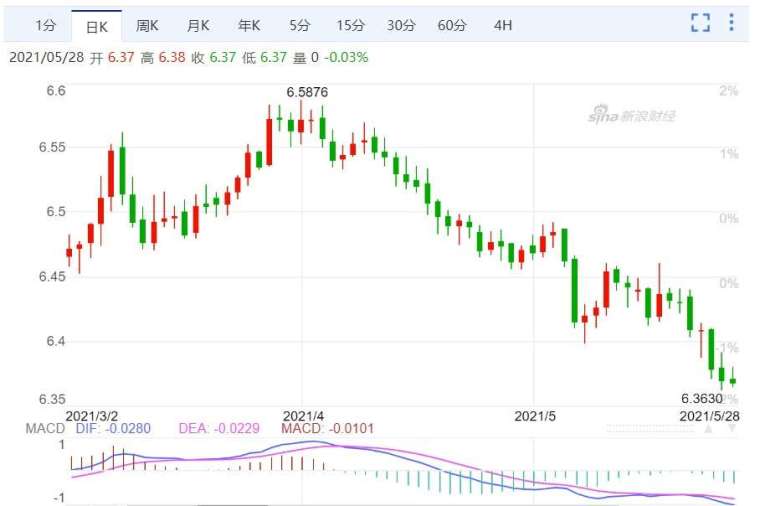This screenshot has height=506, width=760.
Task: Click the 2% right axis label
Action: (728, 91)
